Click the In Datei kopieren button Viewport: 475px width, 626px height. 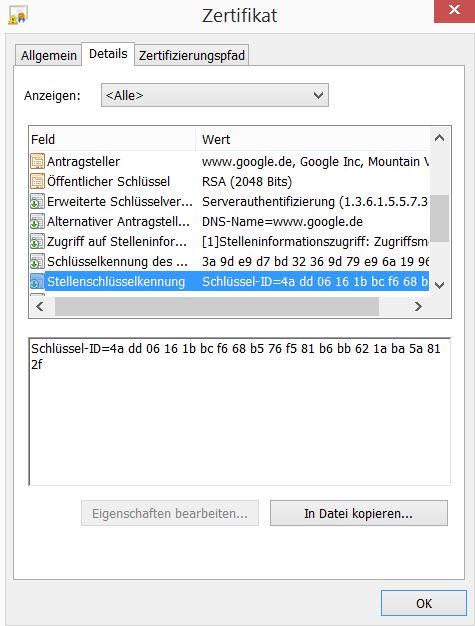358,513
